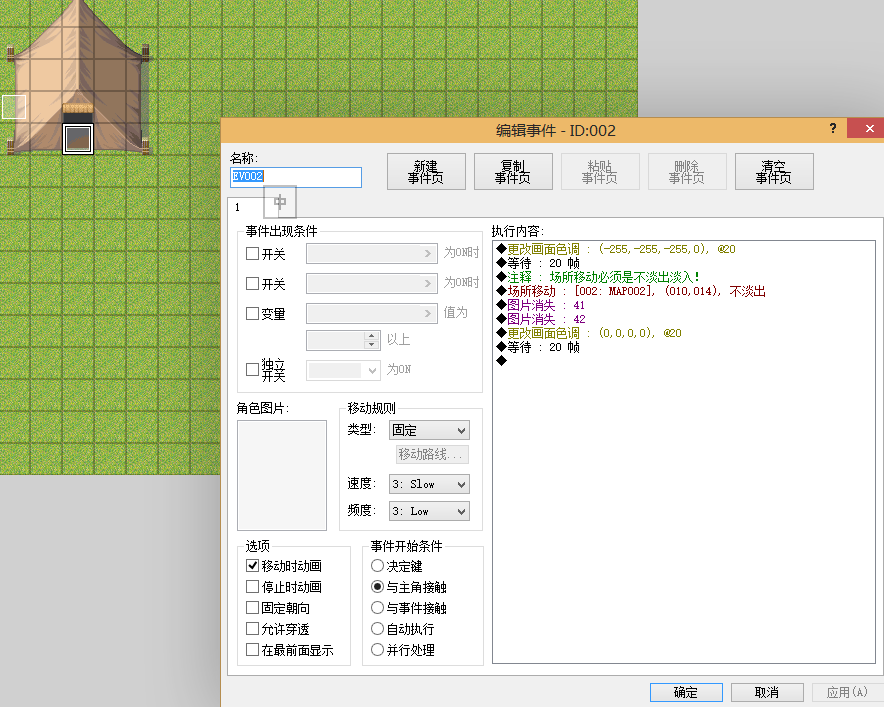Click the 名称 name input field
Screen dimensions: 884x707
[296, 177]
